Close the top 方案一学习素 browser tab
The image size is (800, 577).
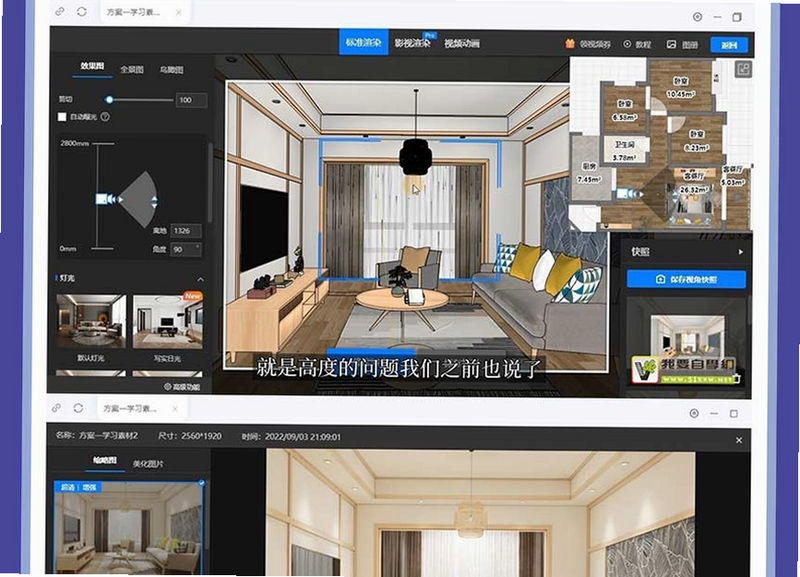coord(179,12)
